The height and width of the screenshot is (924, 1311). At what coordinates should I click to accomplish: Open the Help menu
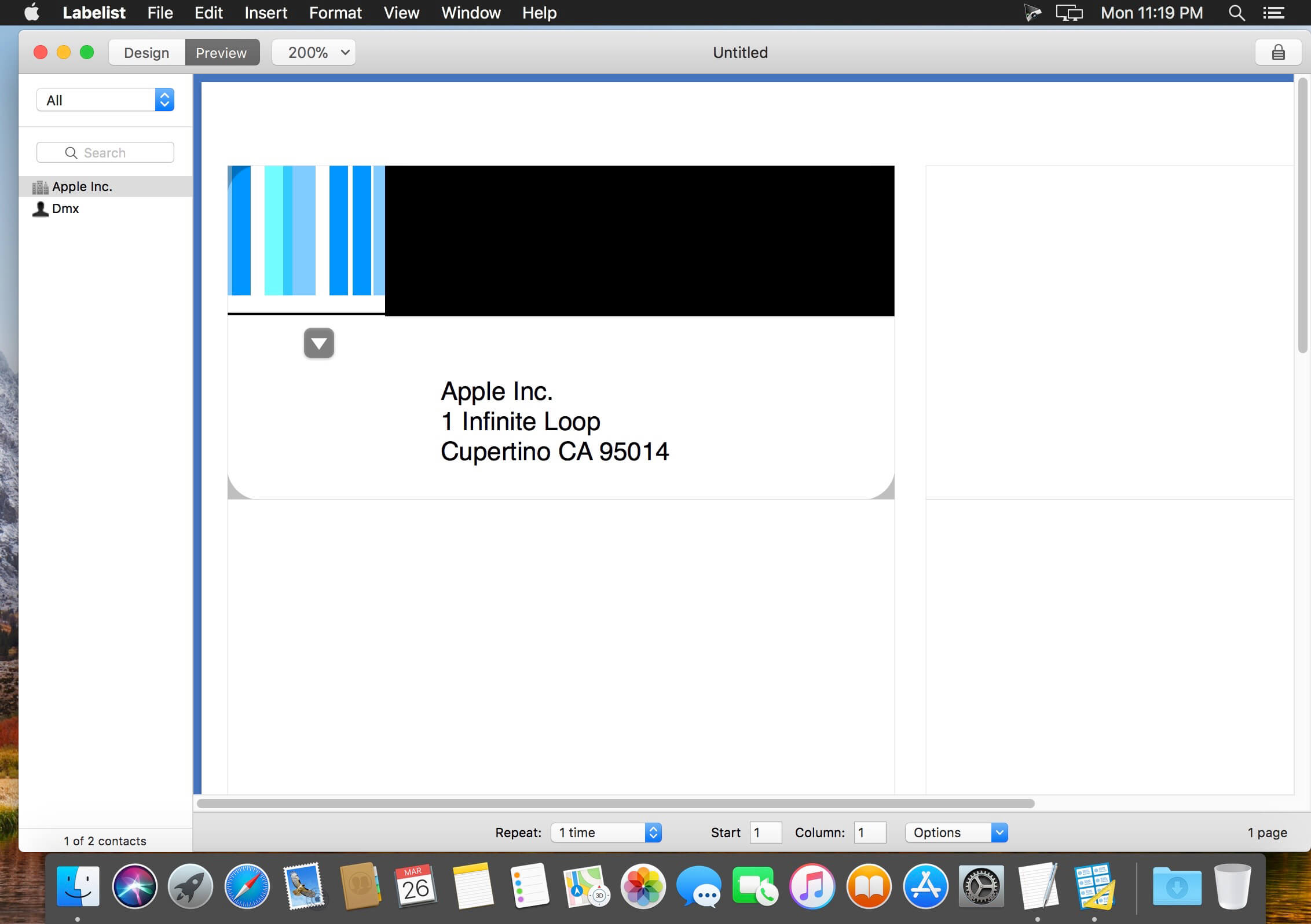539,13
